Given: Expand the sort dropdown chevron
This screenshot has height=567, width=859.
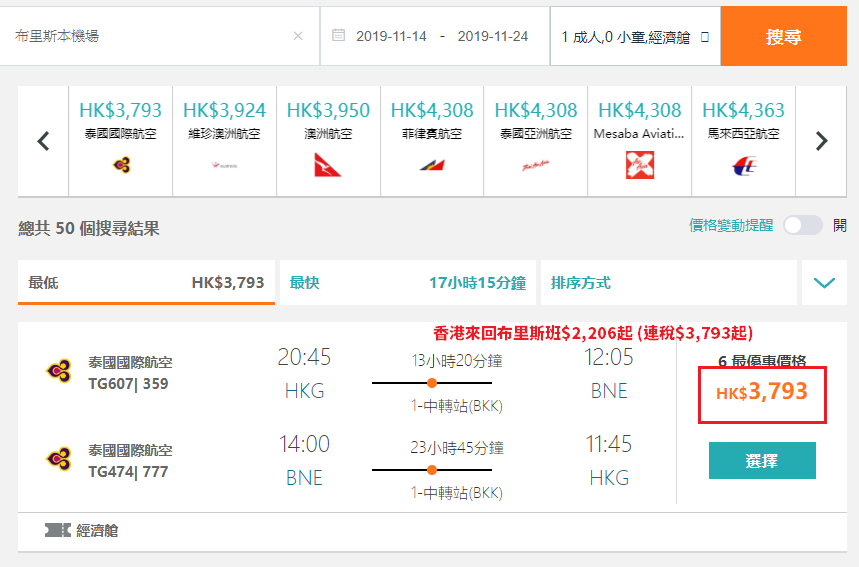Looking at the screenshot, I should coord(824,283).
